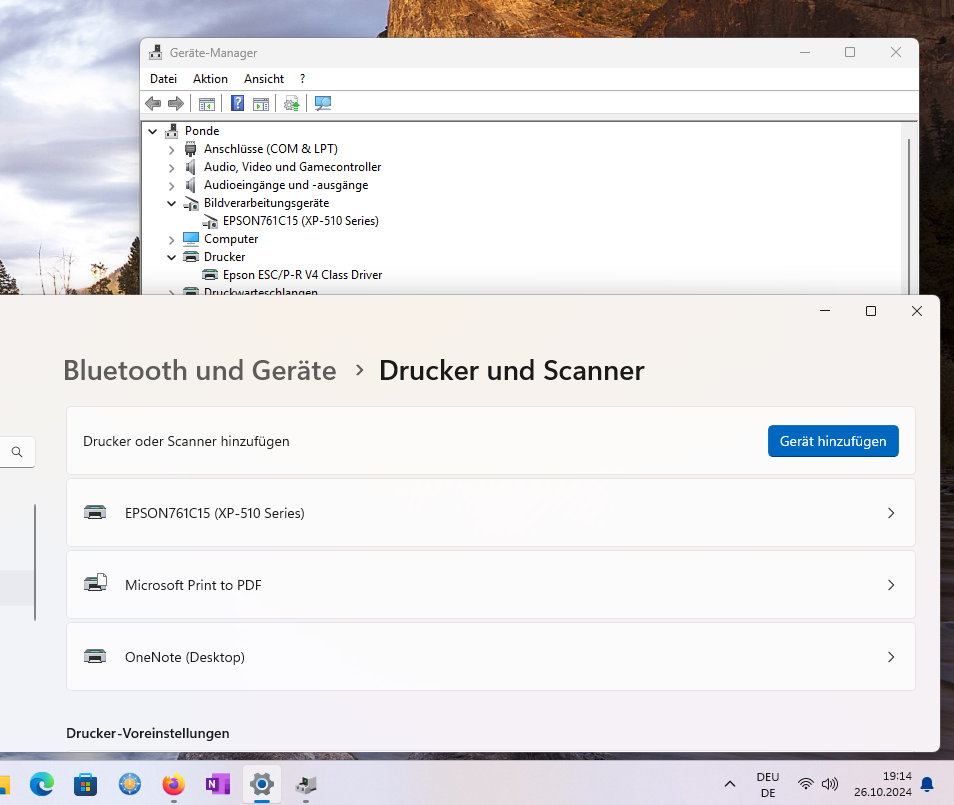Select Epson ESC/P-R V4 Class Driver

302,275
